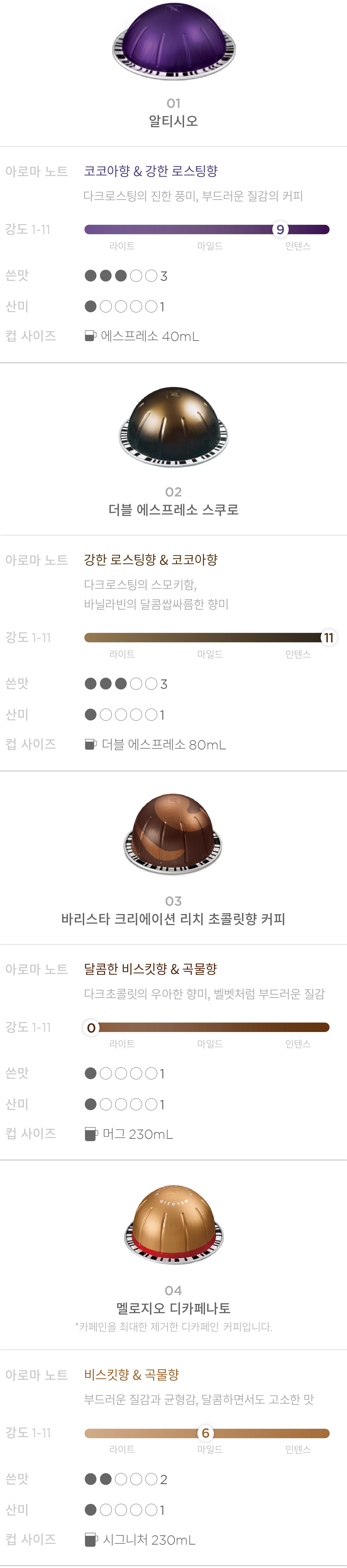
Task: Click intensity marker 6 on the 멜로지오 bar
Action: (x=206, y=1433)
